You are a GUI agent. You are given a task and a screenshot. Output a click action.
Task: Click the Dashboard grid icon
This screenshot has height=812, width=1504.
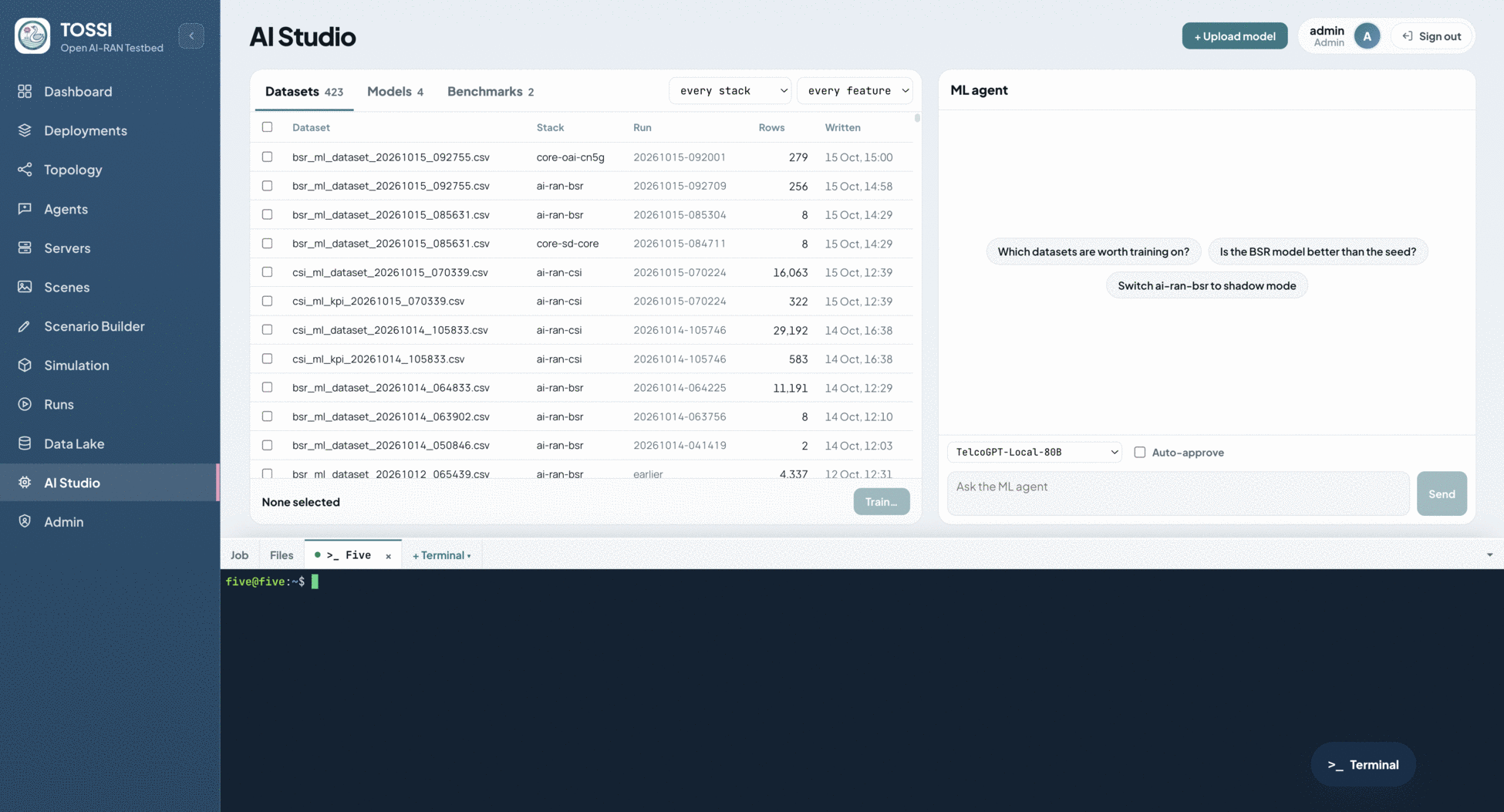point(25,91)
